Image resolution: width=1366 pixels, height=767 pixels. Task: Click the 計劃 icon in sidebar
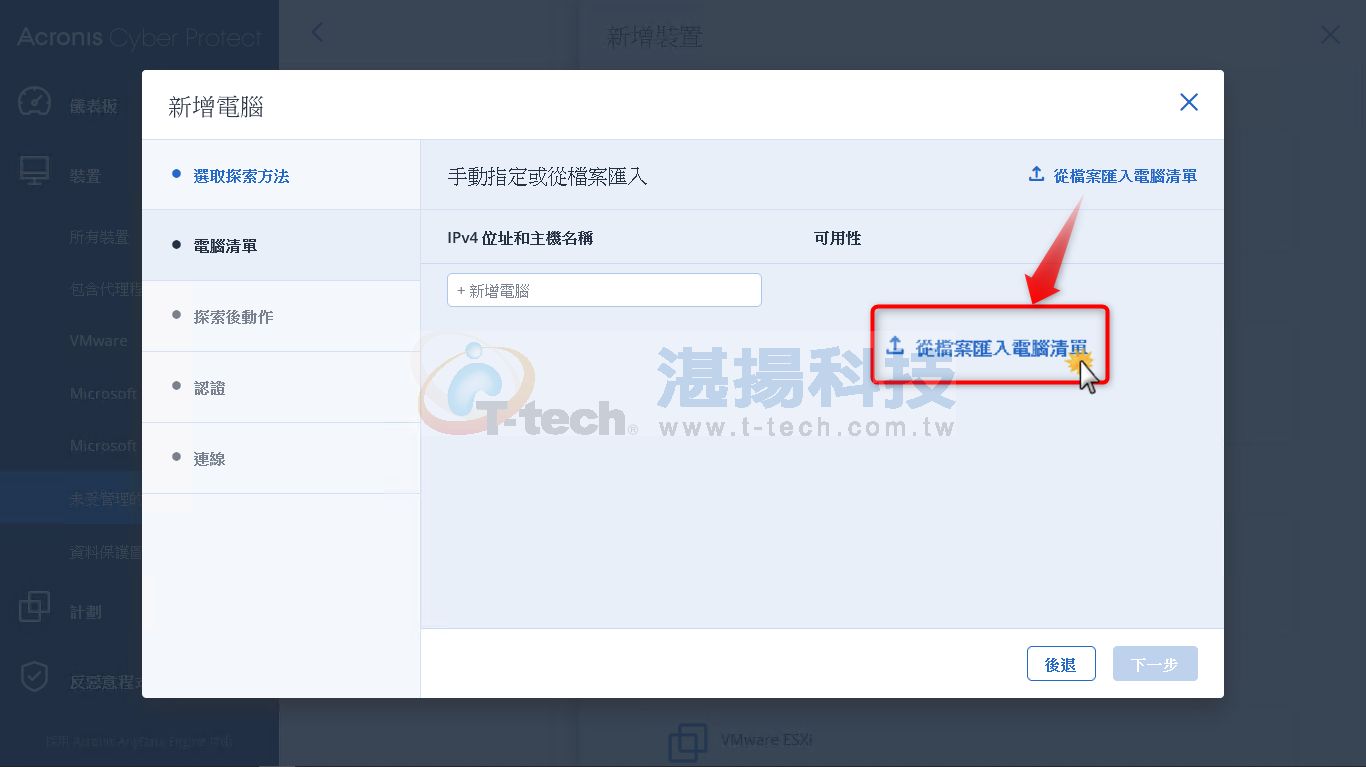point(34,608)
